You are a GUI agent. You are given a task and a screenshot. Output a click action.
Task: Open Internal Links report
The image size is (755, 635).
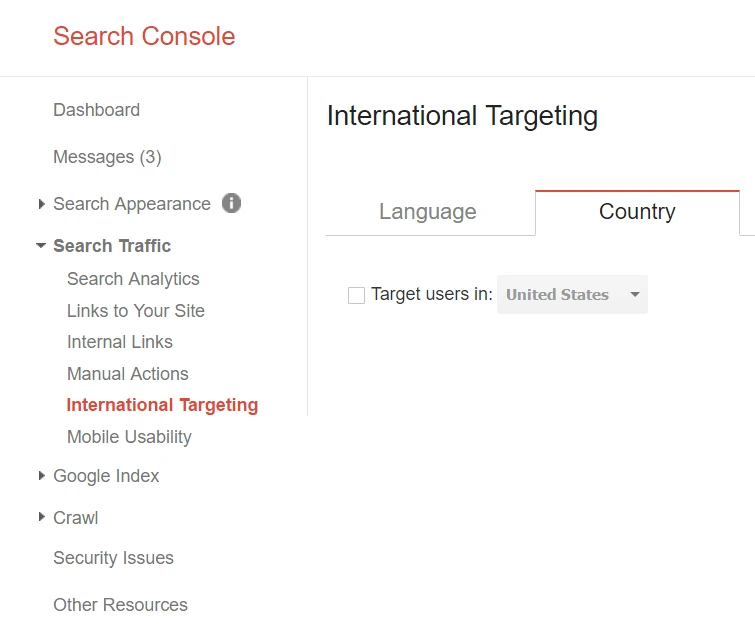(120, 342)
